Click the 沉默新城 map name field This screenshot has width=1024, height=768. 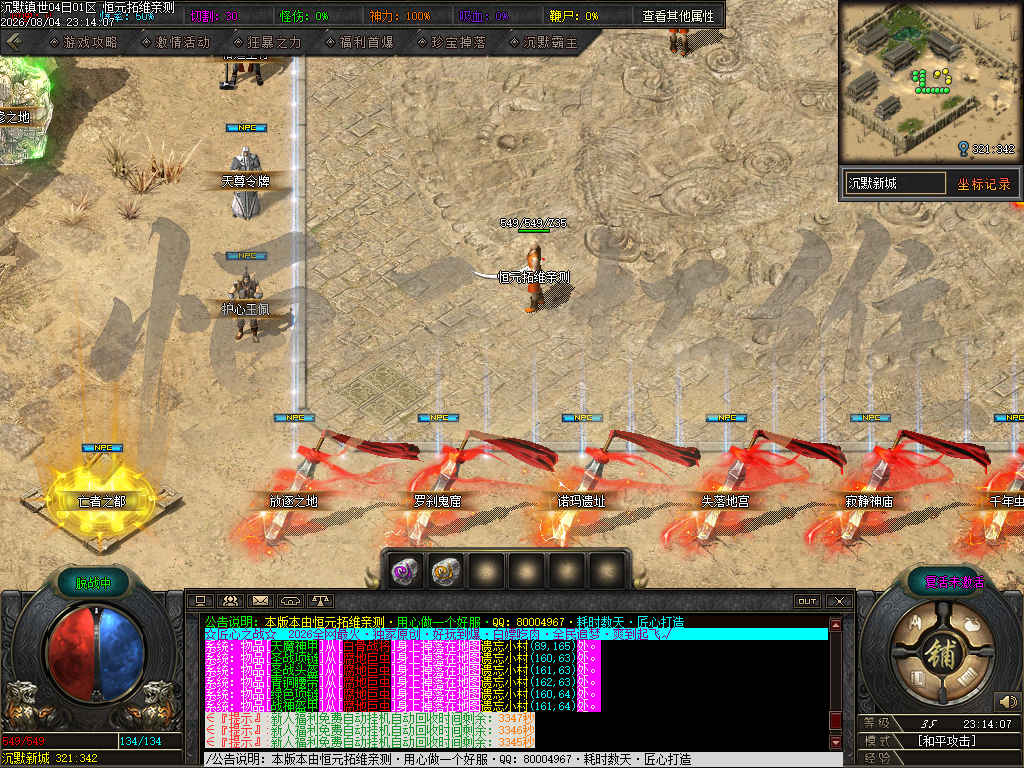(x=895, y=184)
